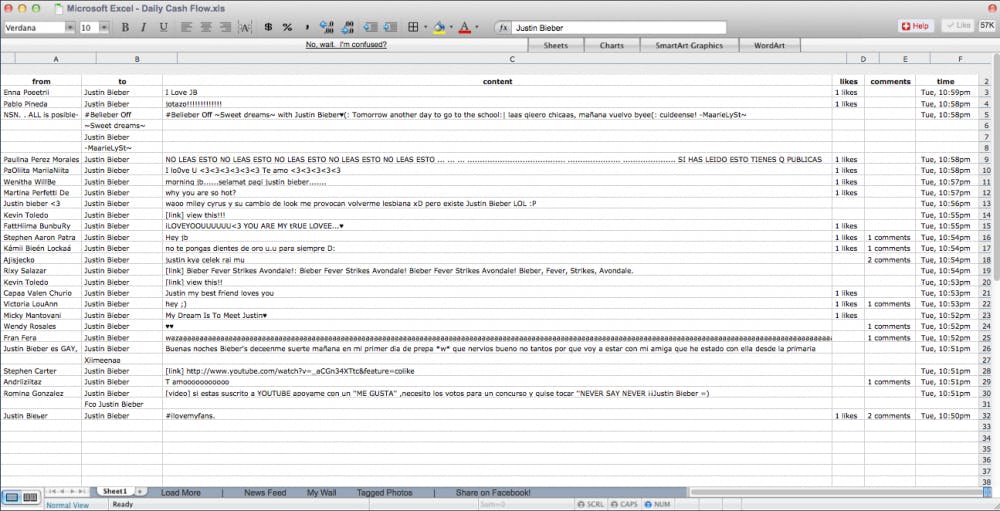
Task: Toggle bold formatting
Action: (x=127, y=27)
